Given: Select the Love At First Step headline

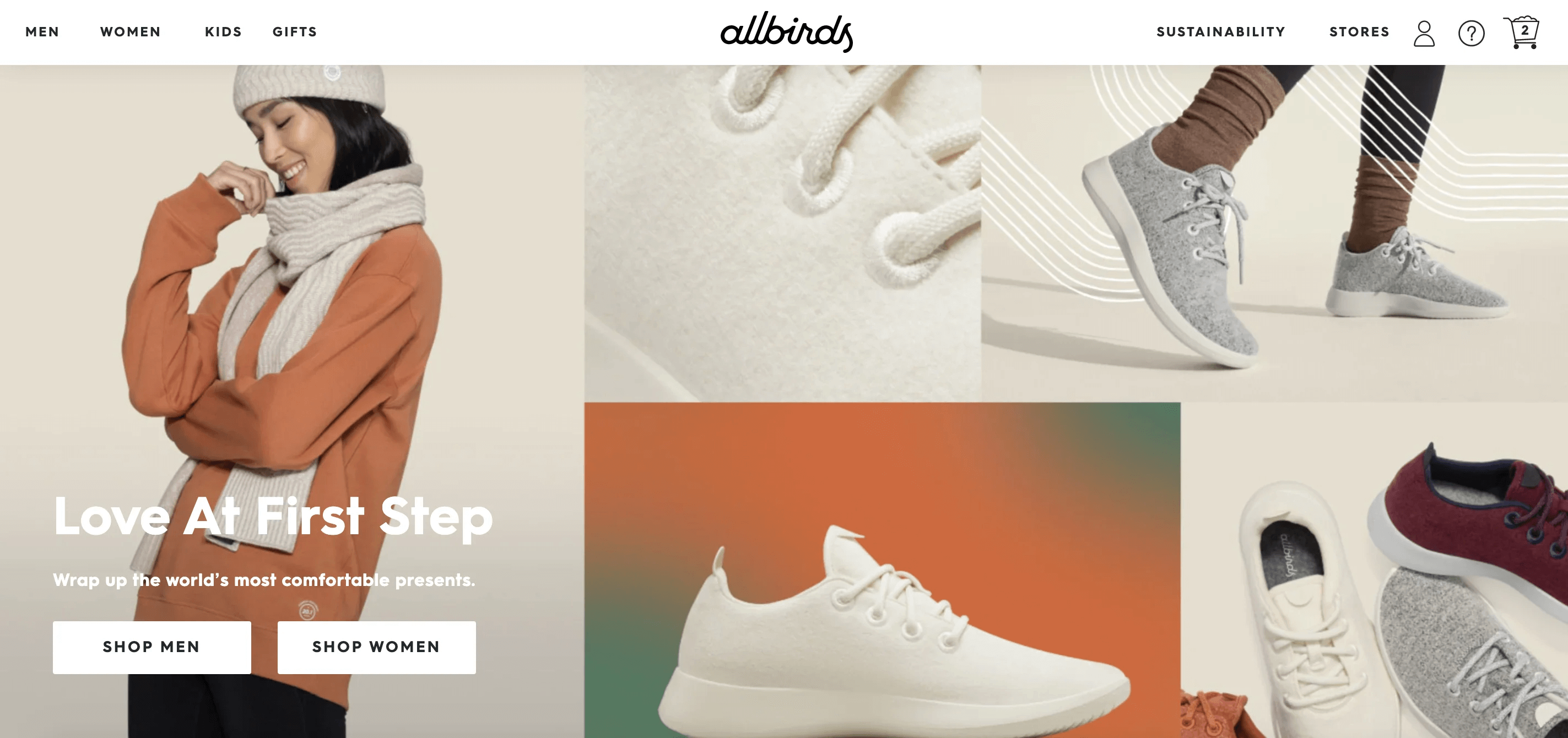Looking at the screenshot, I should 273,516.
